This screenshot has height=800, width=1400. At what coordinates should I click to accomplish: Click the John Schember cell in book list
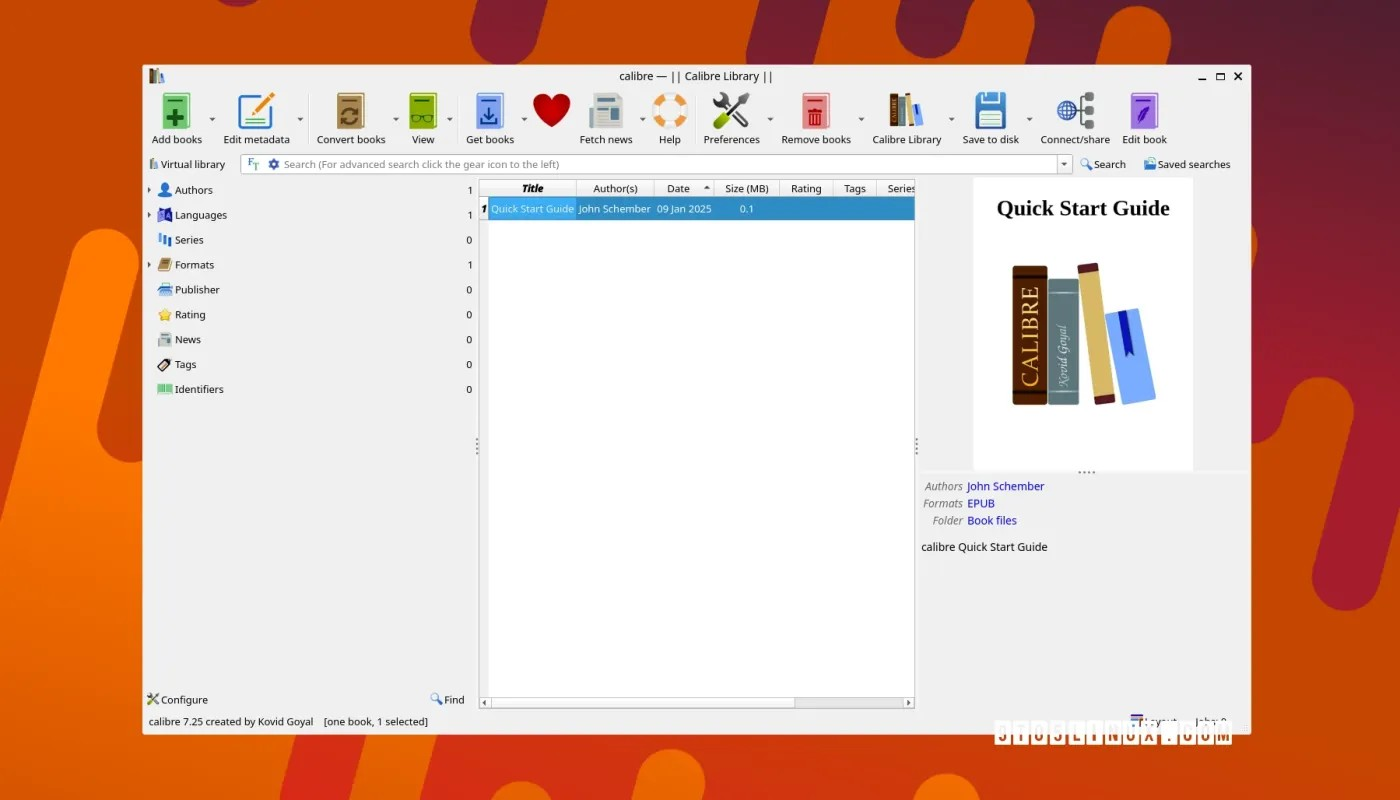[615, 209]
